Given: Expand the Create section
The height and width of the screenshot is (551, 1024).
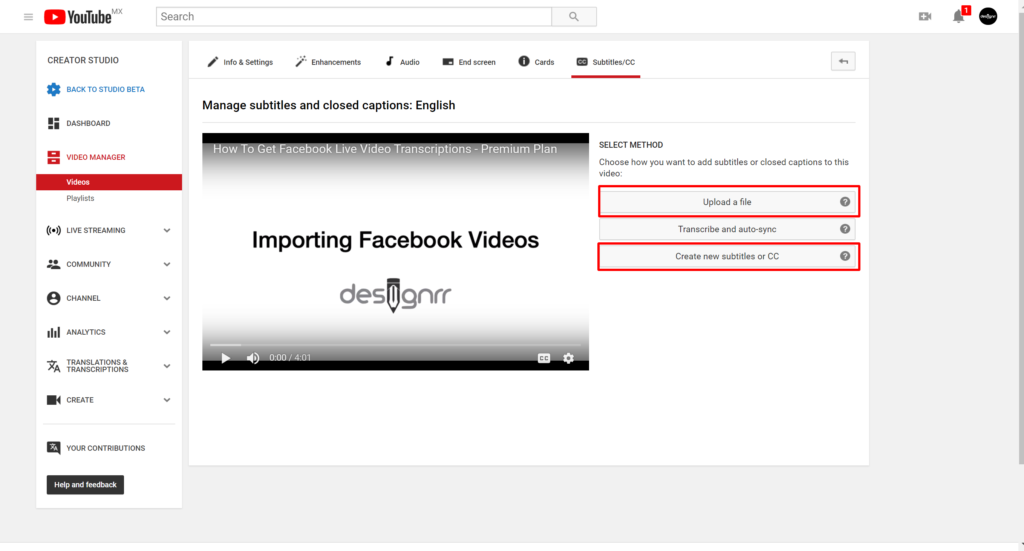Looking at the screenshot, I should point(167,400).
